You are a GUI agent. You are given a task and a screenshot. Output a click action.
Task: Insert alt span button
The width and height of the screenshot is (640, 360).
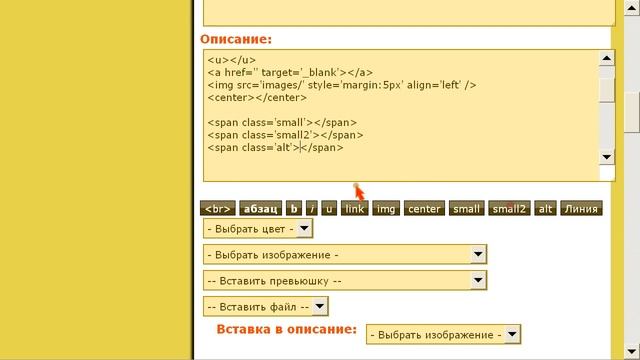click(545, 208)
